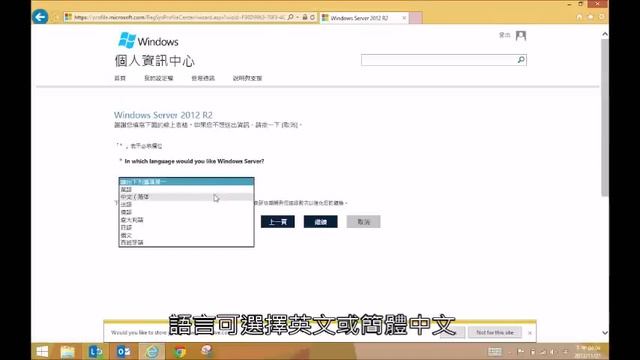Viewport: 640px width, 360px height.
Task: Switch to the Windows Server 2012 R2 tab
Action: tap(359, 18)
